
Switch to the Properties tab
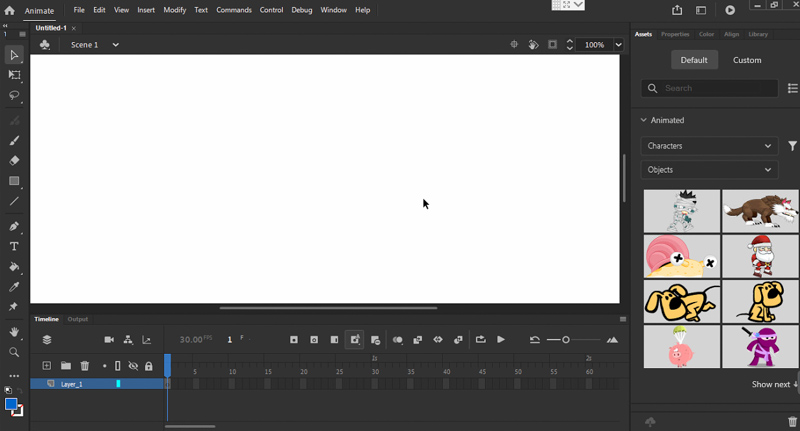675,34
